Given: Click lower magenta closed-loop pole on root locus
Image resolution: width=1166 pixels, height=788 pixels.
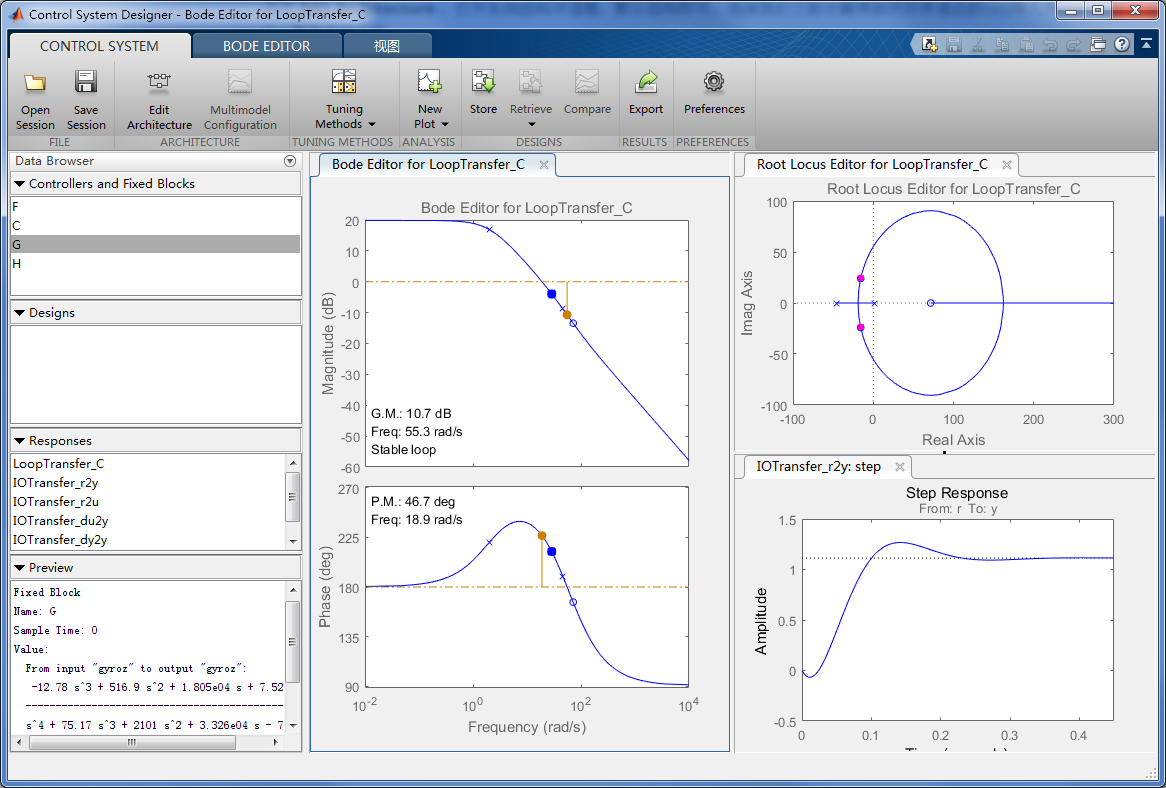Looking at the screenshot, I should pyautogui.click(x=860, y=328).
